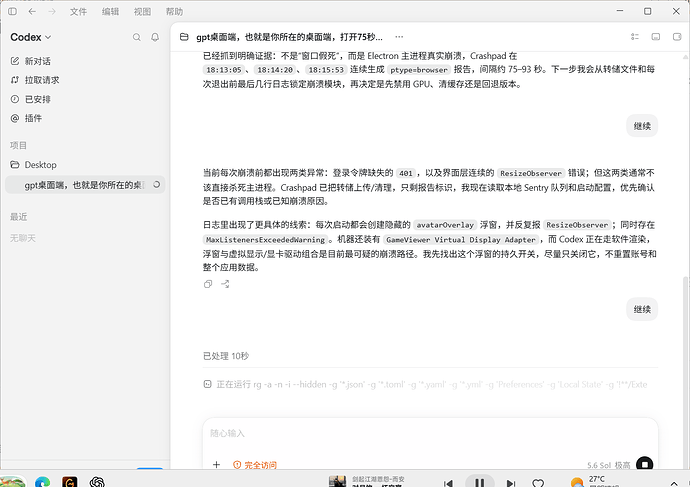Click the 18:14:20 timestamp tag
The height and width of the screenshot is (487, 690).
coord(275,70)
